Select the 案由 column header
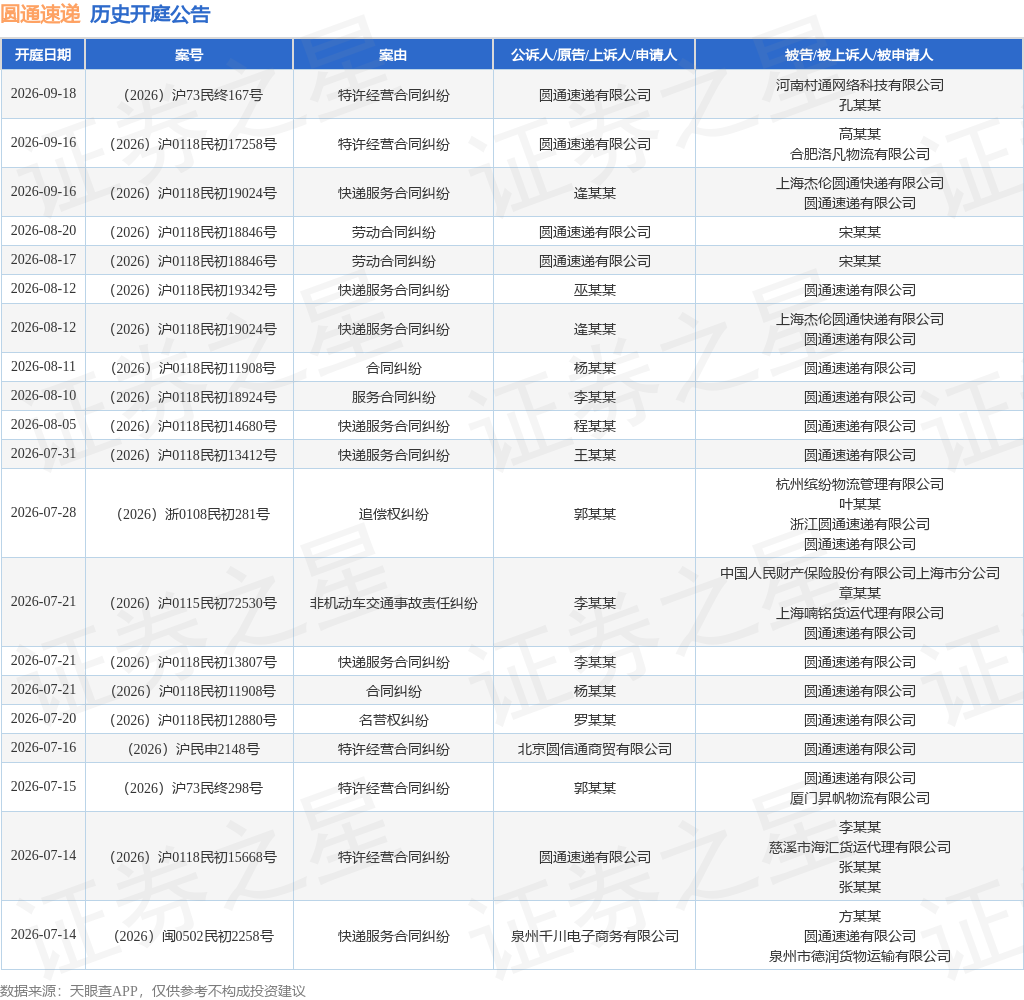Image resolution: width=1024 pixels, height=1000 pixels. [393, 55]
